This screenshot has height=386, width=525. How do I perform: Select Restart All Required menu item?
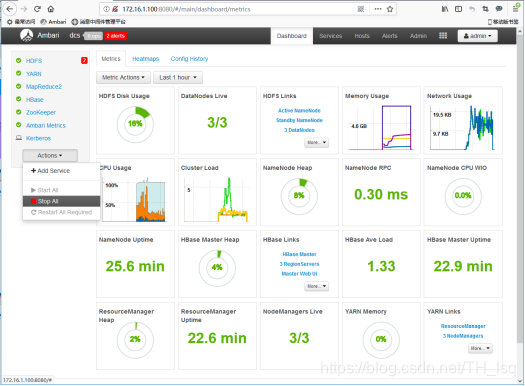62,212
